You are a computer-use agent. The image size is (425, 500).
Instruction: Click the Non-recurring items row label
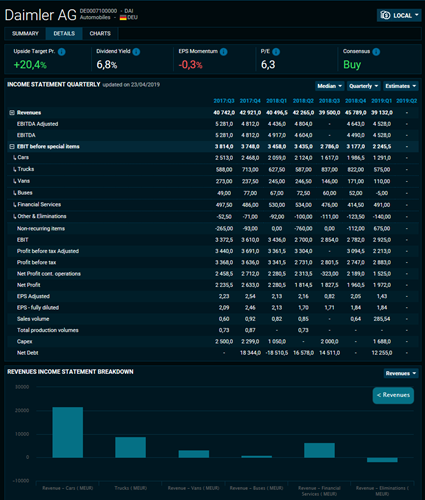coord(41,229)
